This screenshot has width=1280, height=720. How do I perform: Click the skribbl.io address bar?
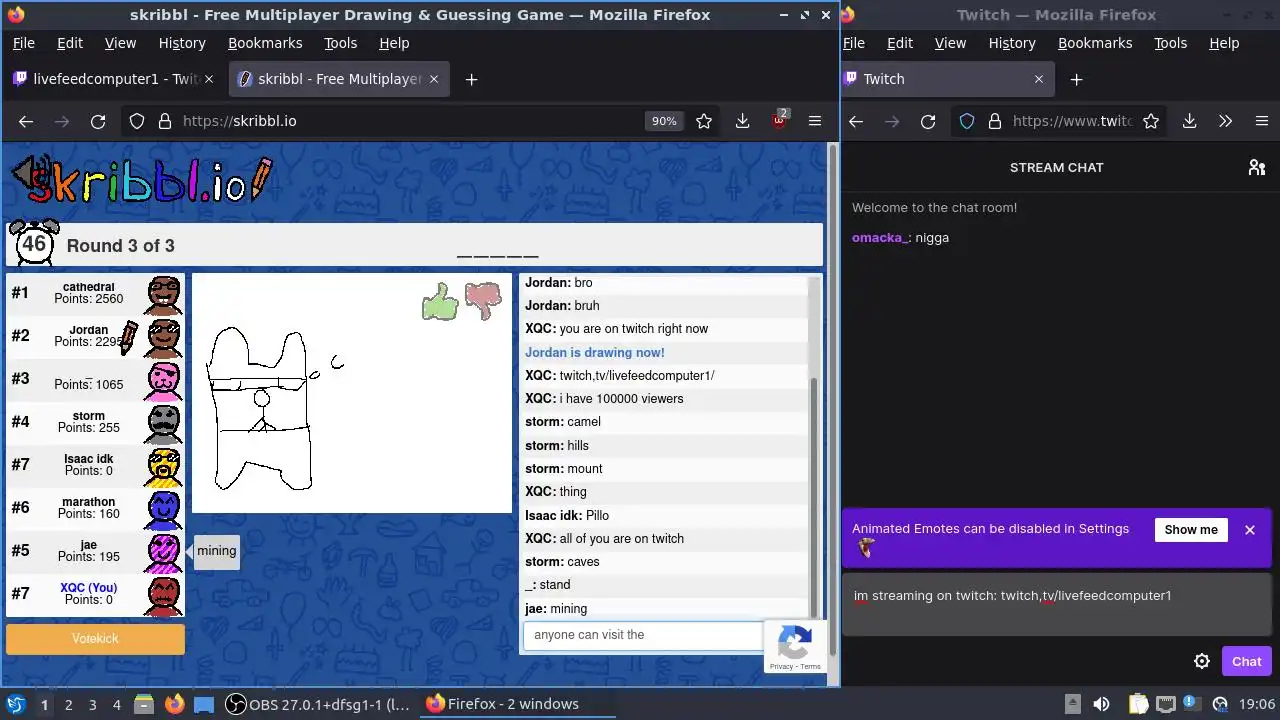[410, 121]
